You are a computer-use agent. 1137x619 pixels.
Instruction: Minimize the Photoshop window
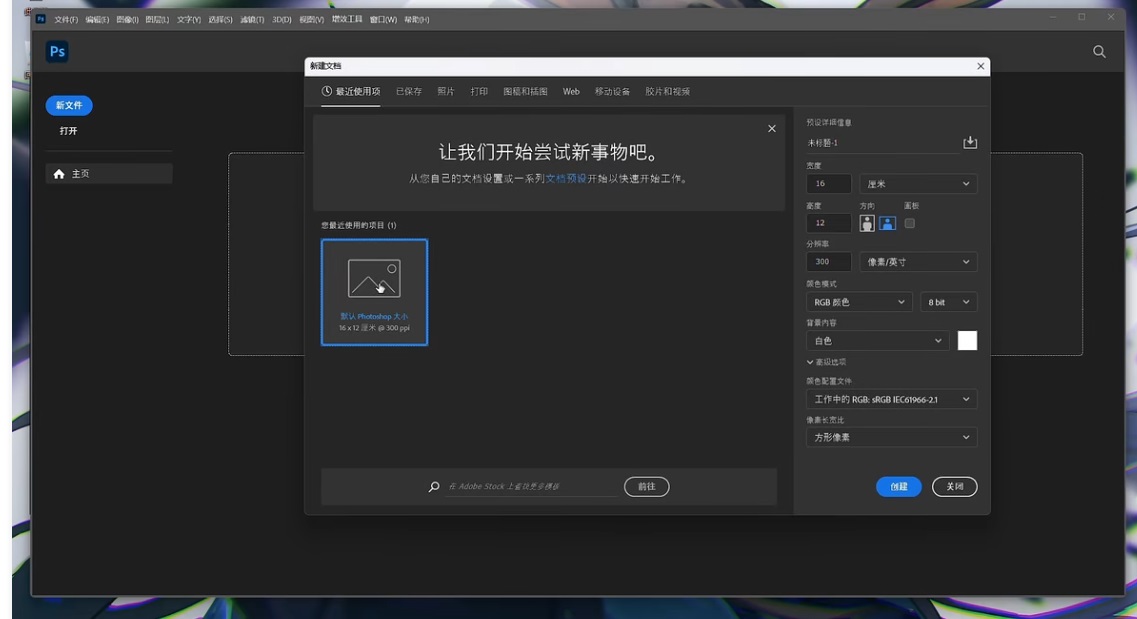1053,17
